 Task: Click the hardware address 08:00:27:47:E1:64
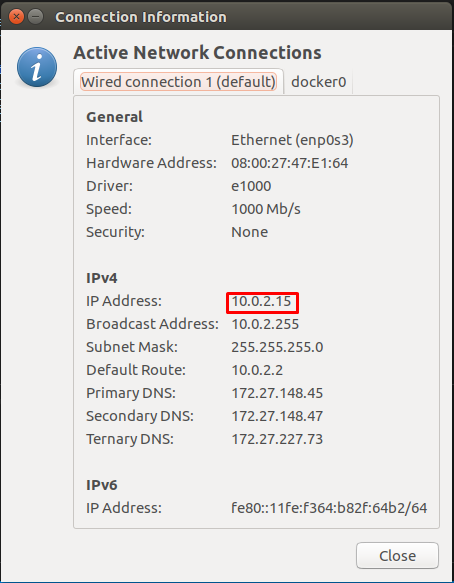(x=290, y=163)
